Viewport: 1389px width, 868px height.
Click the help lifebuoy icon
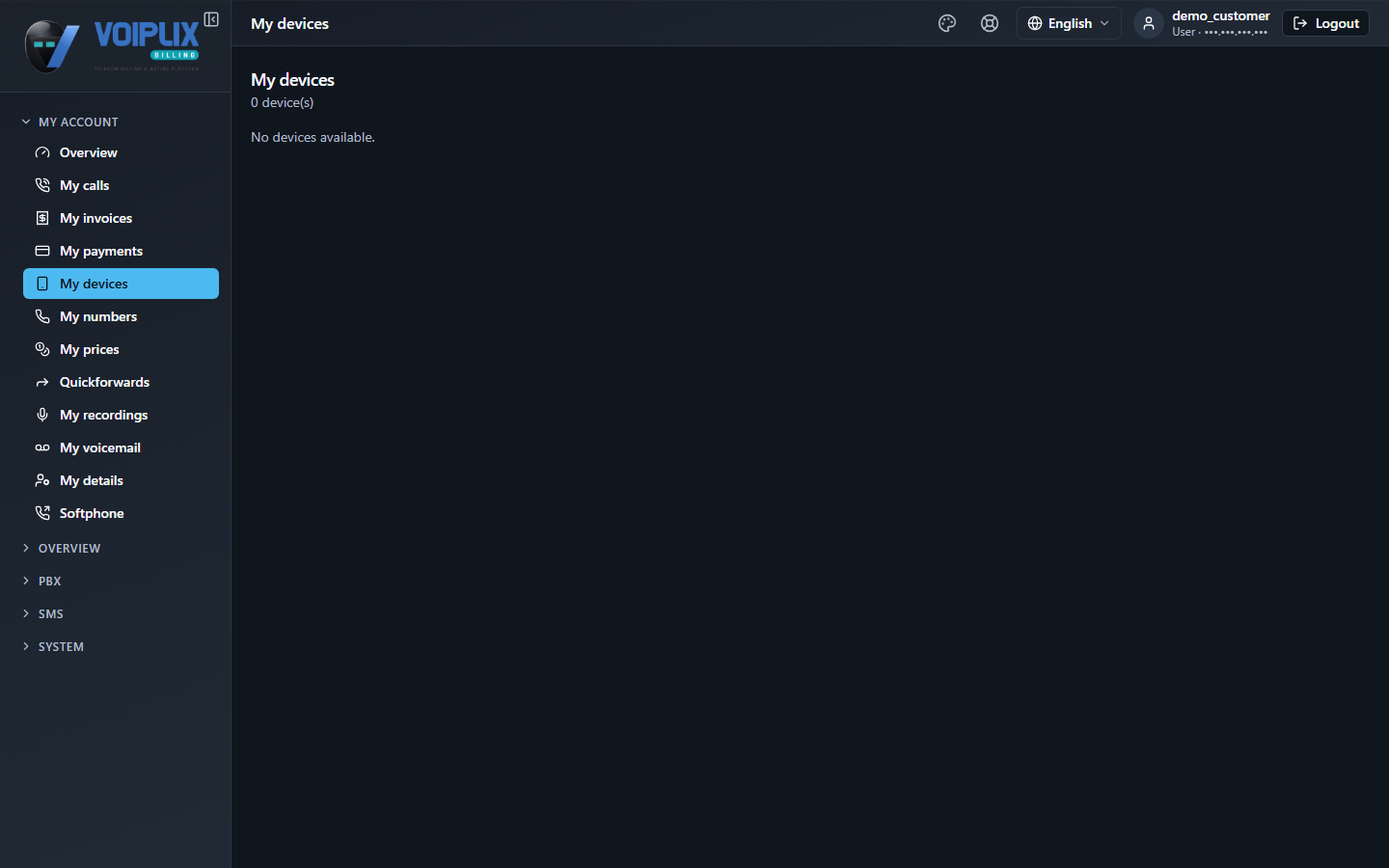[x=990, y=23]
